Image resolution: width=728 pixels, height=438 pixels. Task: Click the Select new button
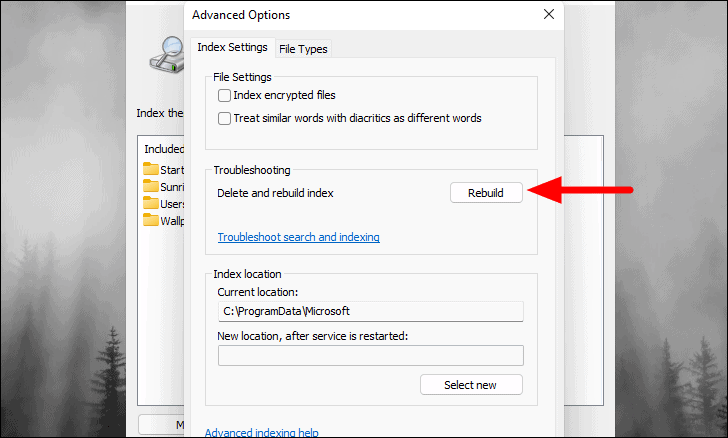coord(471,385)
